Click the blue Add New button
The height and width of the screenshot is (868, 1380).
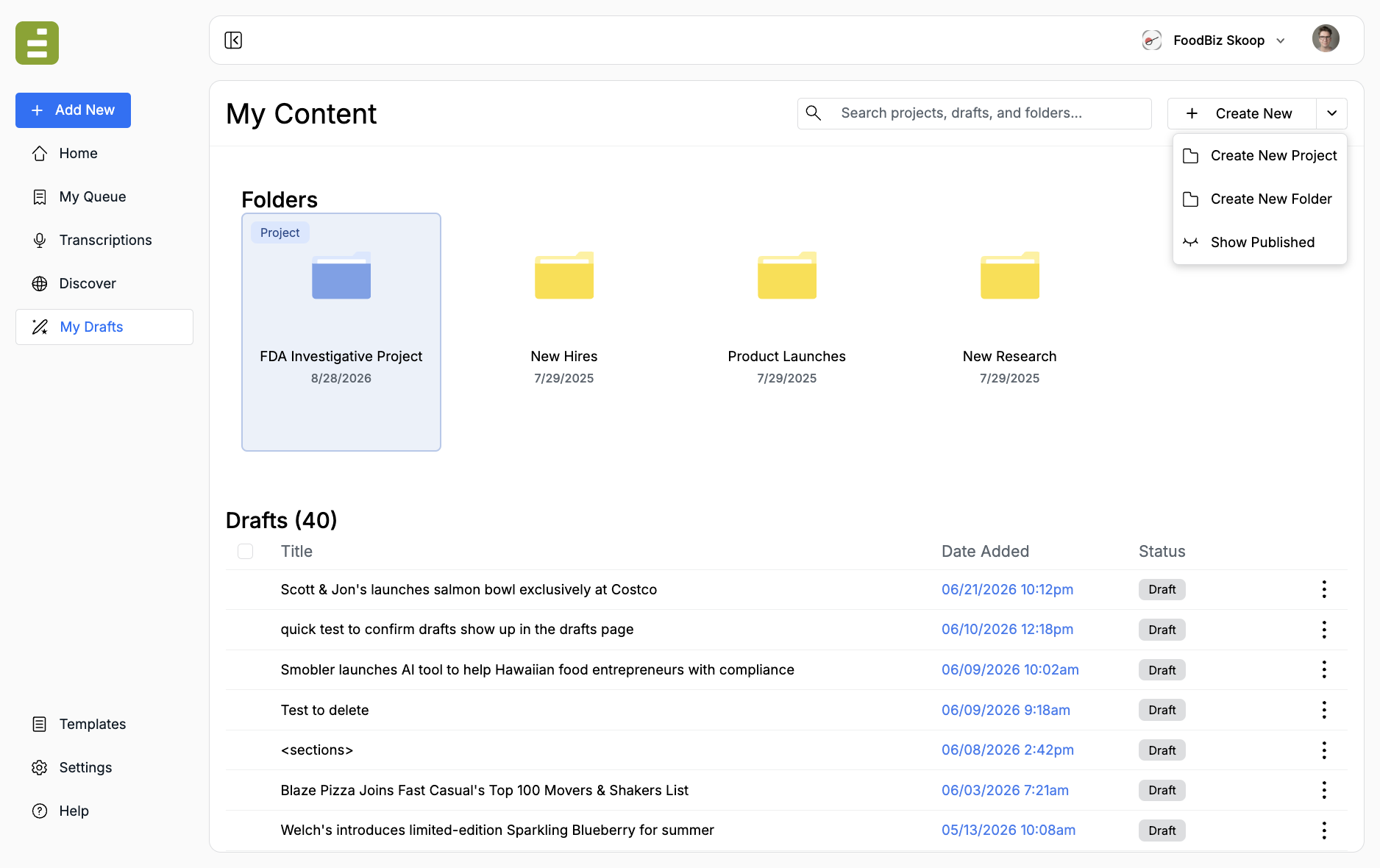pos(73,110)
